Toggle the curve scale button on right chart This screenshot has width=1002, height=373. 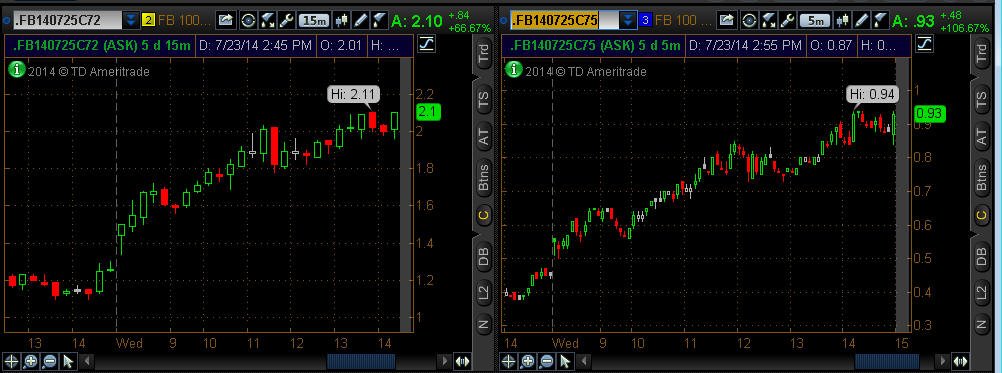[x=925, y=44]
